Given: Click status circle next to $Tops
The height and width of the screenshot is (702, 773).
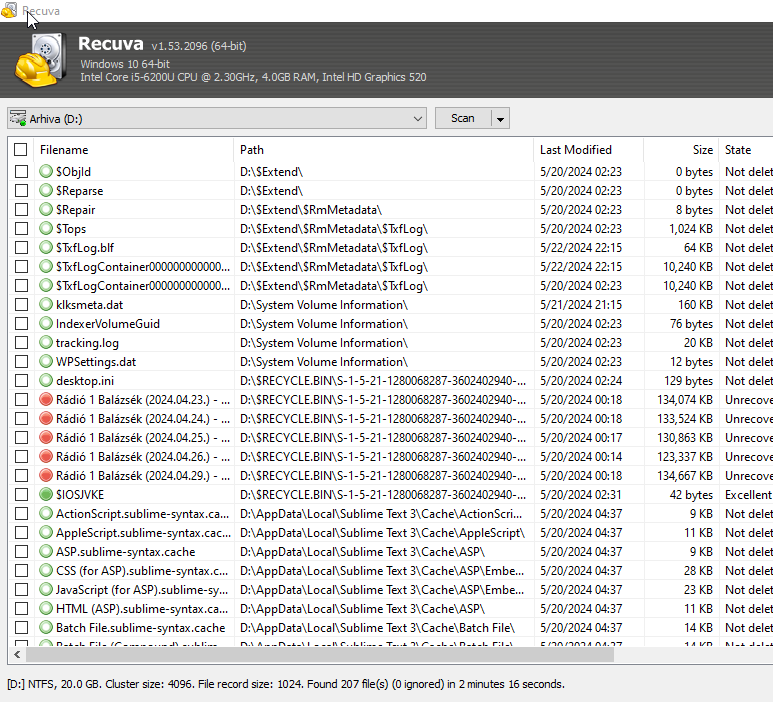Looking at the screenshot, I should (x=46, y=228).
